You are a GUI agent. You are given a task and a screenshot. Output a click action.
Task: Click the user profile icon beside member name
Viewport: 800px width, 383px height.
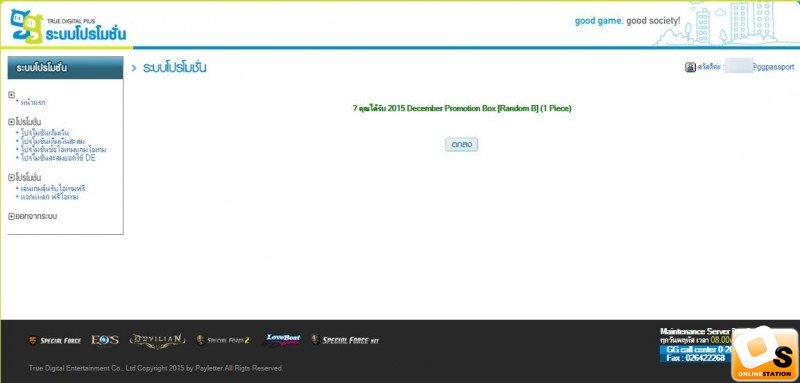690,67
